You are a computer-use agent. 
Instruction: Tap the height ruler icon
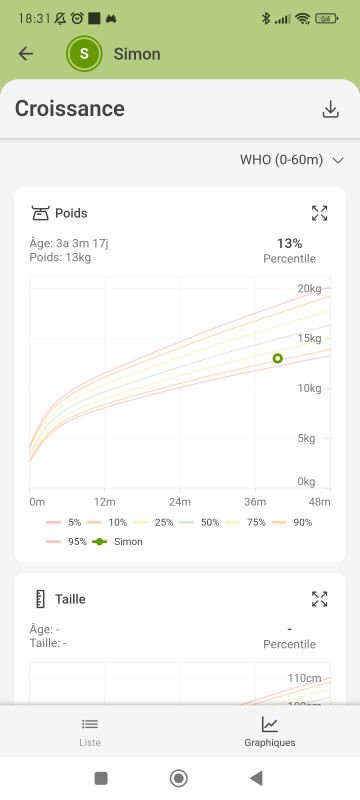click(40, 599)
